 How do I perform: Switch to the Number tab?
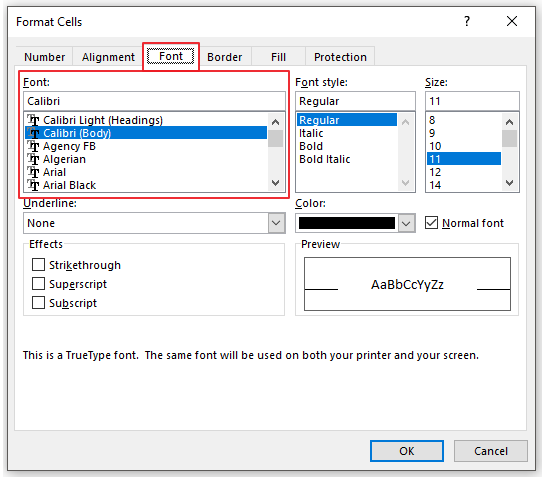(44, 57)
